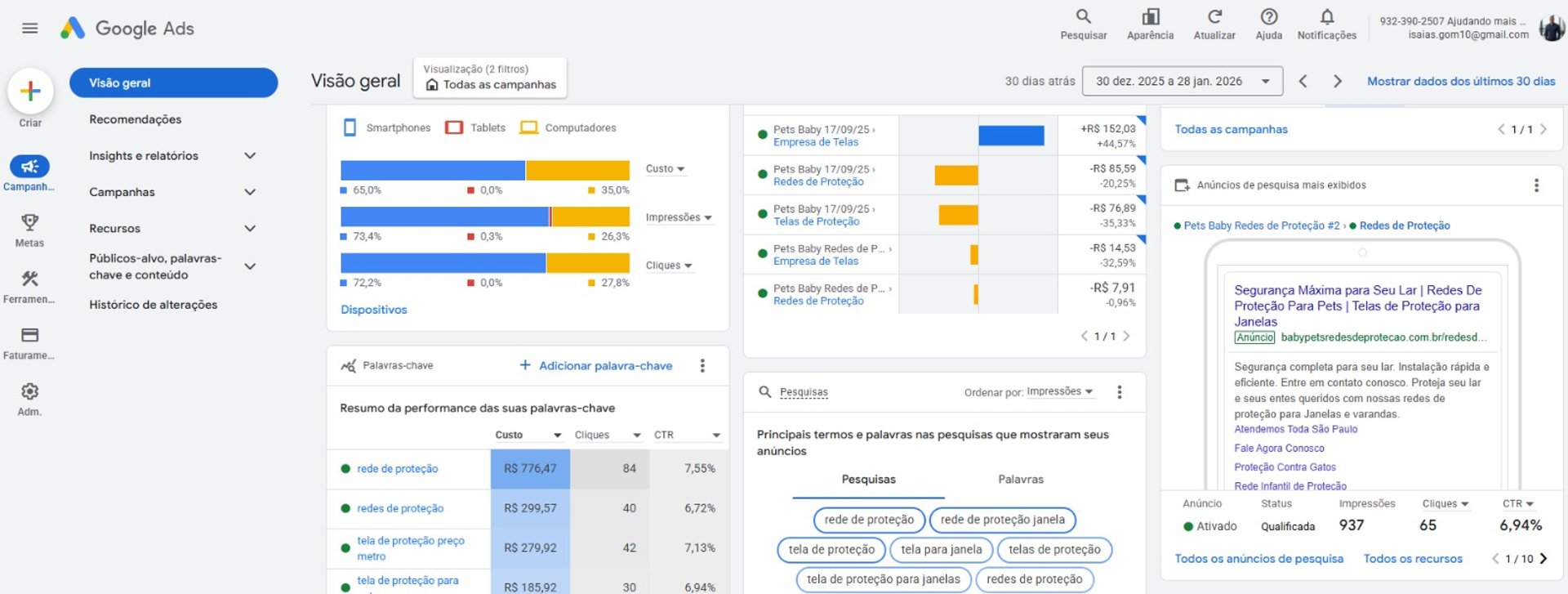1568x594 pixels.
Task: Click Todos os recursos link
Action: [1413, 559]
